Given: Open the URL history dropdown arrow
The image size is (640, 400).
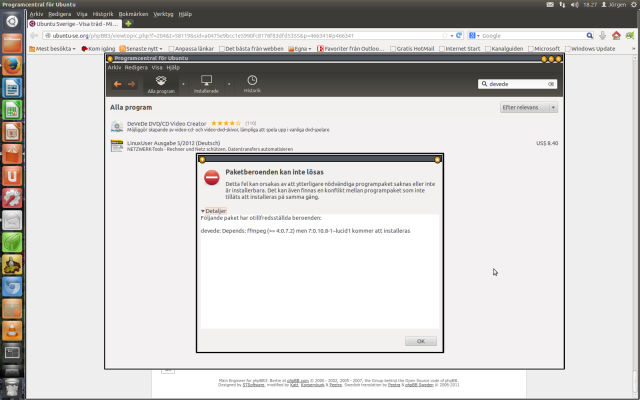Looking at the screenshot, I should [x=452, y=36].
